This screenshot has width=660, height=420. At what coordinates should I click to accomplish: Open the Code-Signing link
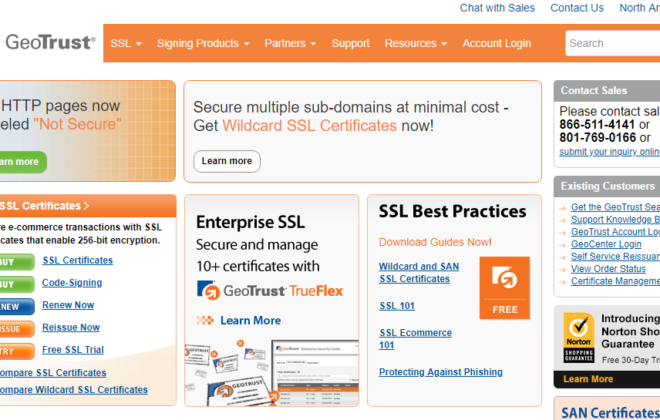(72, 283)
